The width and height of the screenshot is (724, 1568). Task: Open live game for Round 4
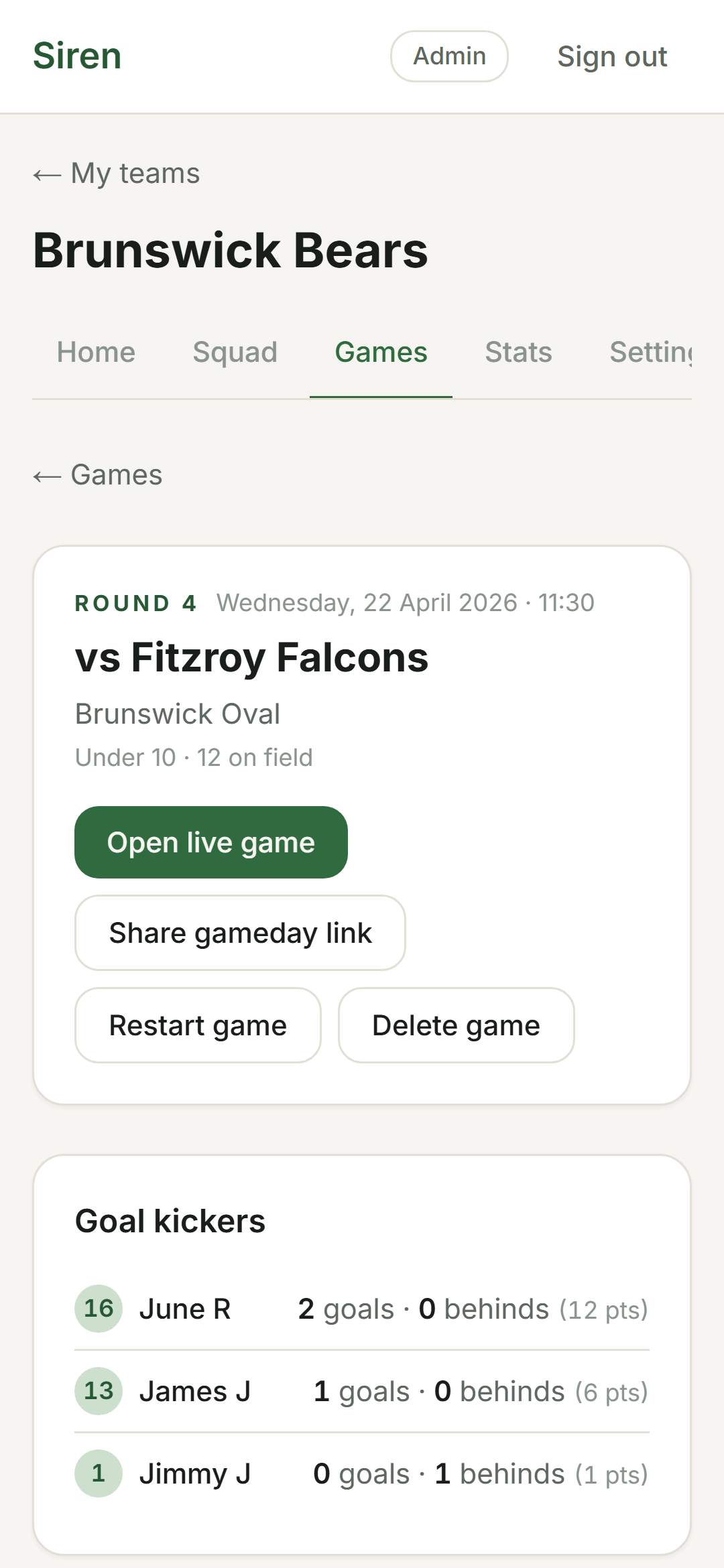pyautogui.click(x=211, y=842)
